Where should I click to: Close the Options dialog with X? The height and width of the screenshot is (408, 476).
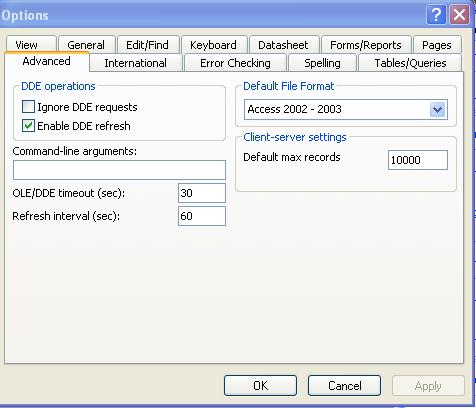pyautogui.click(x=460, y=15)
